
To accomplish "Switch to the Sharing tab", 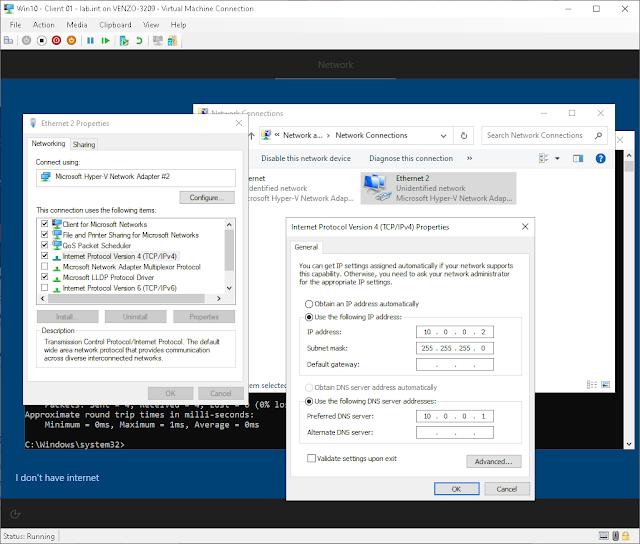I will [x=84, y=144].
